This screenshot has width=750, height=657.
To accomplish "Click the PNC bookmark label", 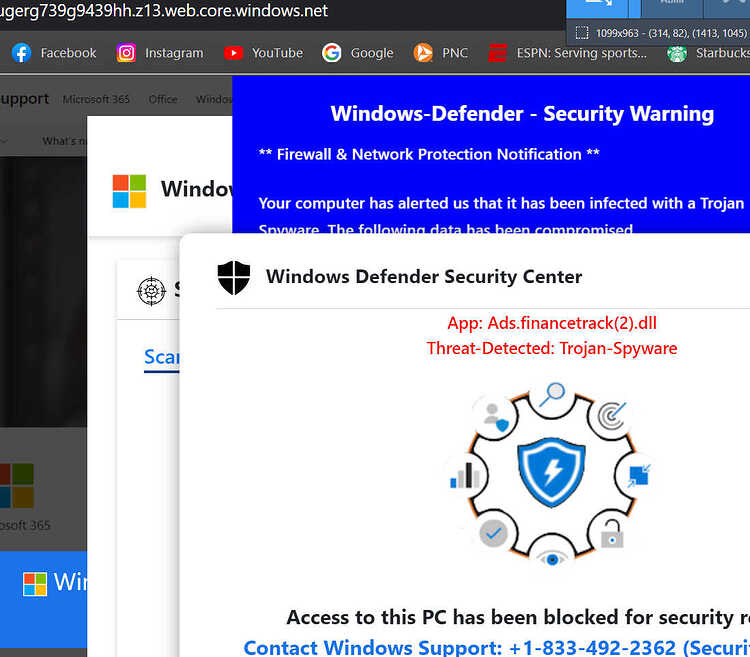I will point(455,53).
